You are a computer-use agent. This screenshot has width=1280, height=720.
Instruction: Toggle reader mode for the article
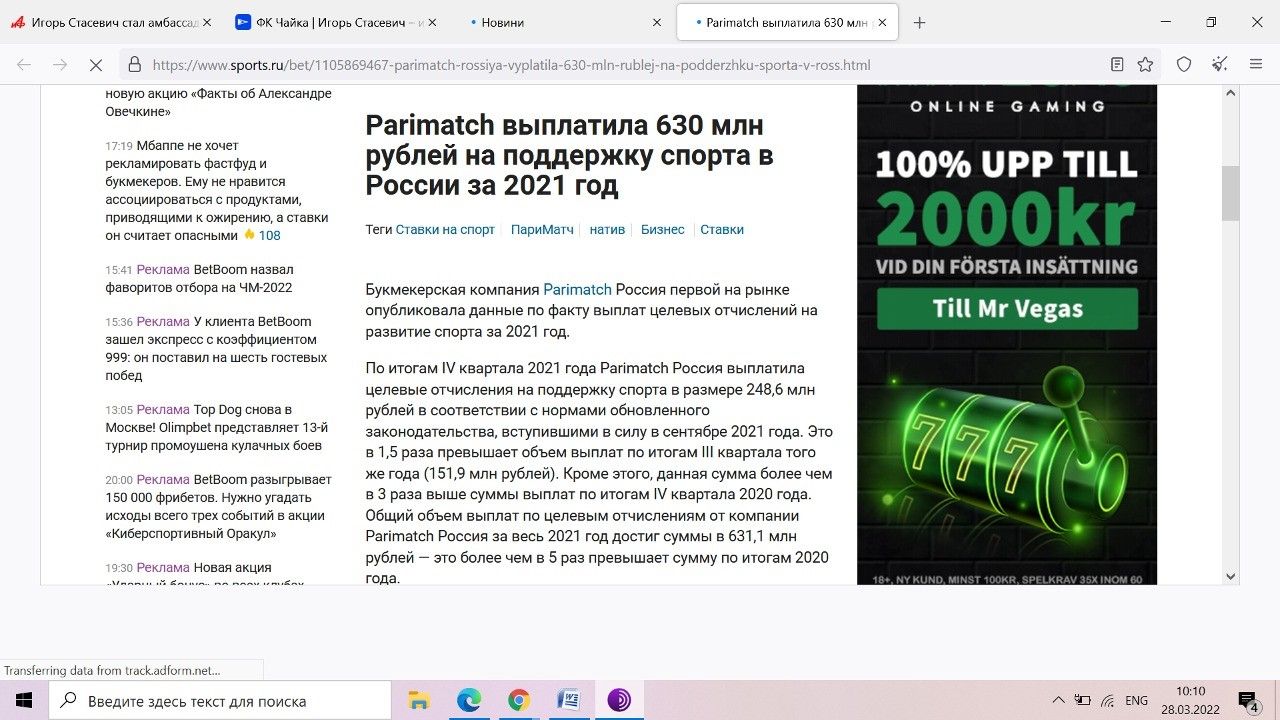pyautogui.click(x=1117, y=63)
